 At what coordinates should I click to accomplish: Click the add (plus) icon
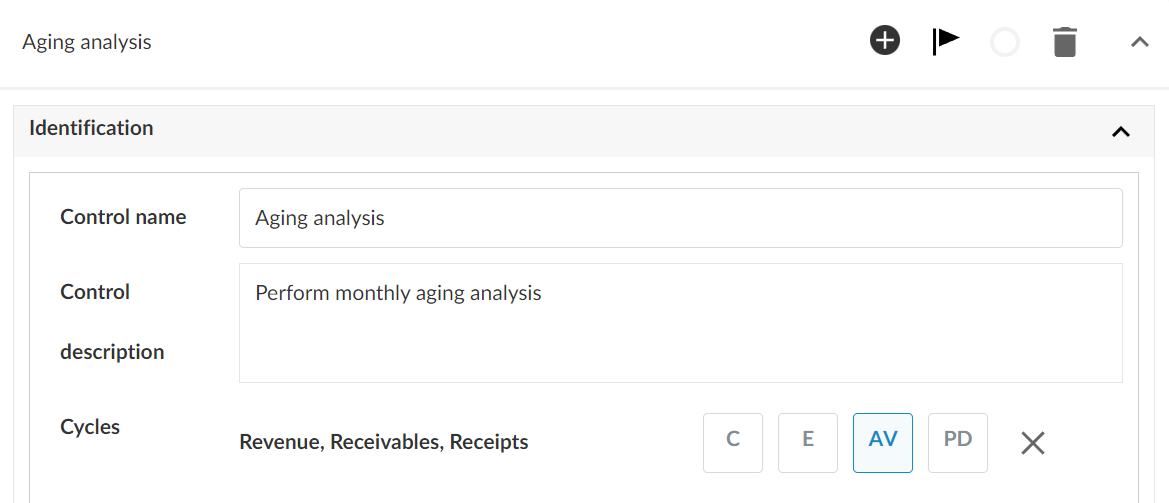coord(885,41)
